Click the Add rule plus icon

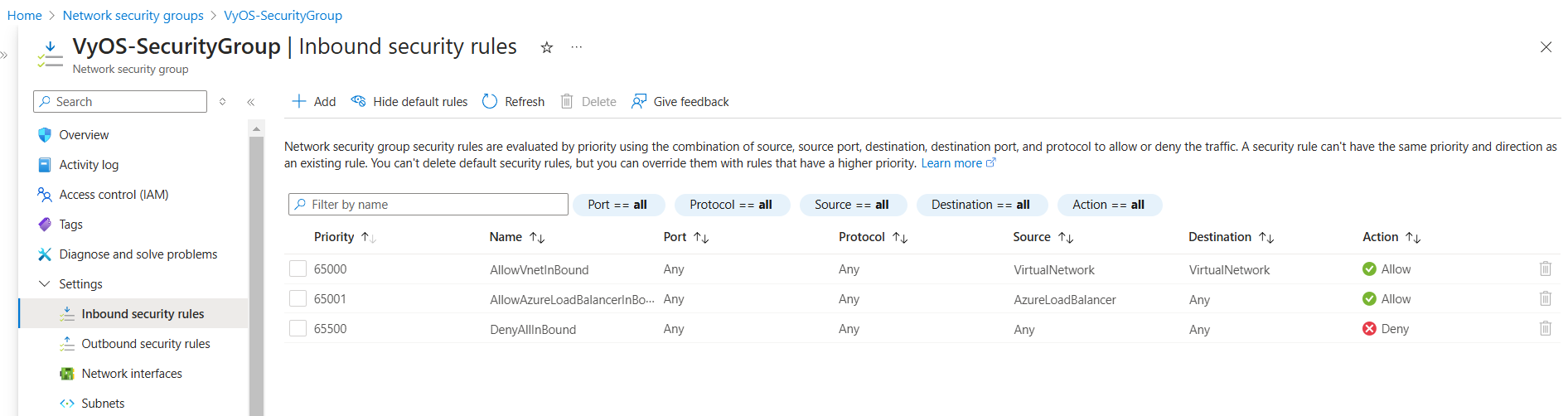[299, 101]
